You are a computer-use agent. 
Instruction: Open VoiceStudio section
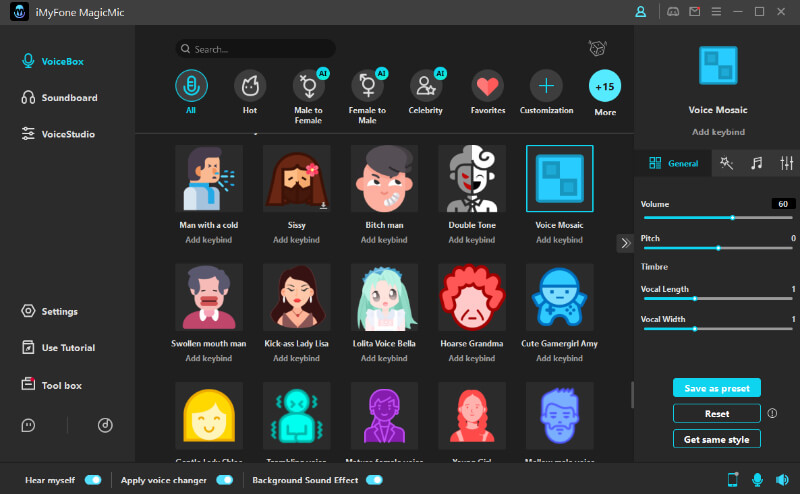coord(58,134)
